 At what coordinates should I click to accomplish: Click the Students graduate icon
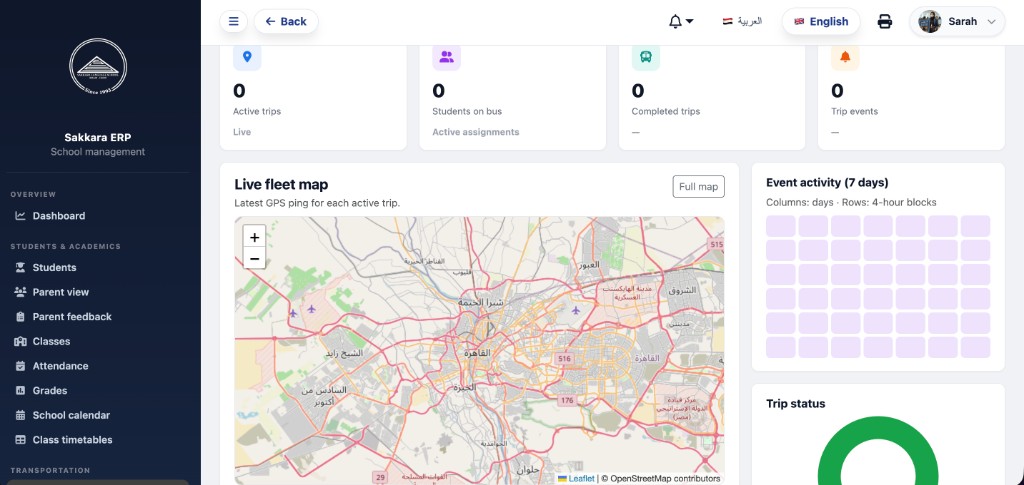20,268
